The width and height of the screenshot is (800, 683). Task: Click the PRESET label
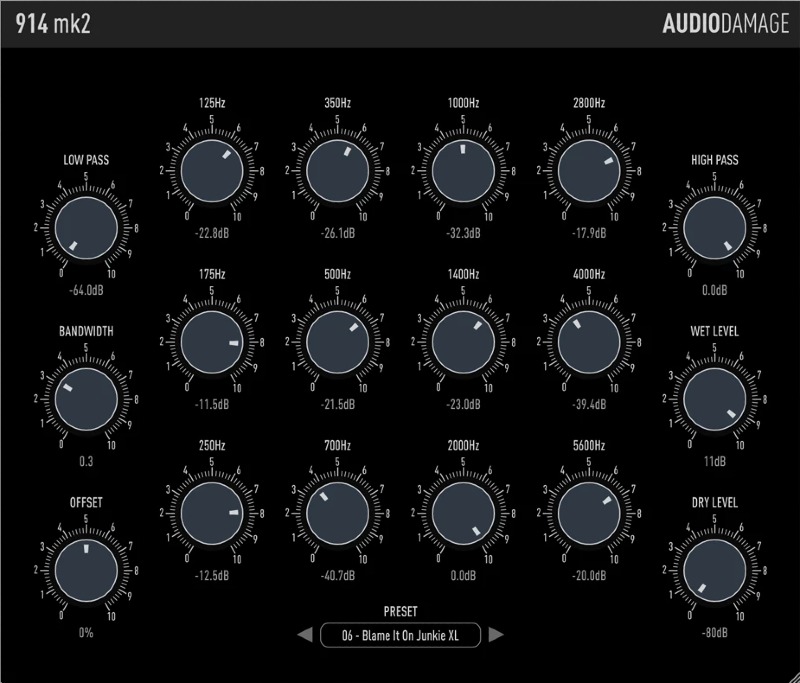point(401,612)
